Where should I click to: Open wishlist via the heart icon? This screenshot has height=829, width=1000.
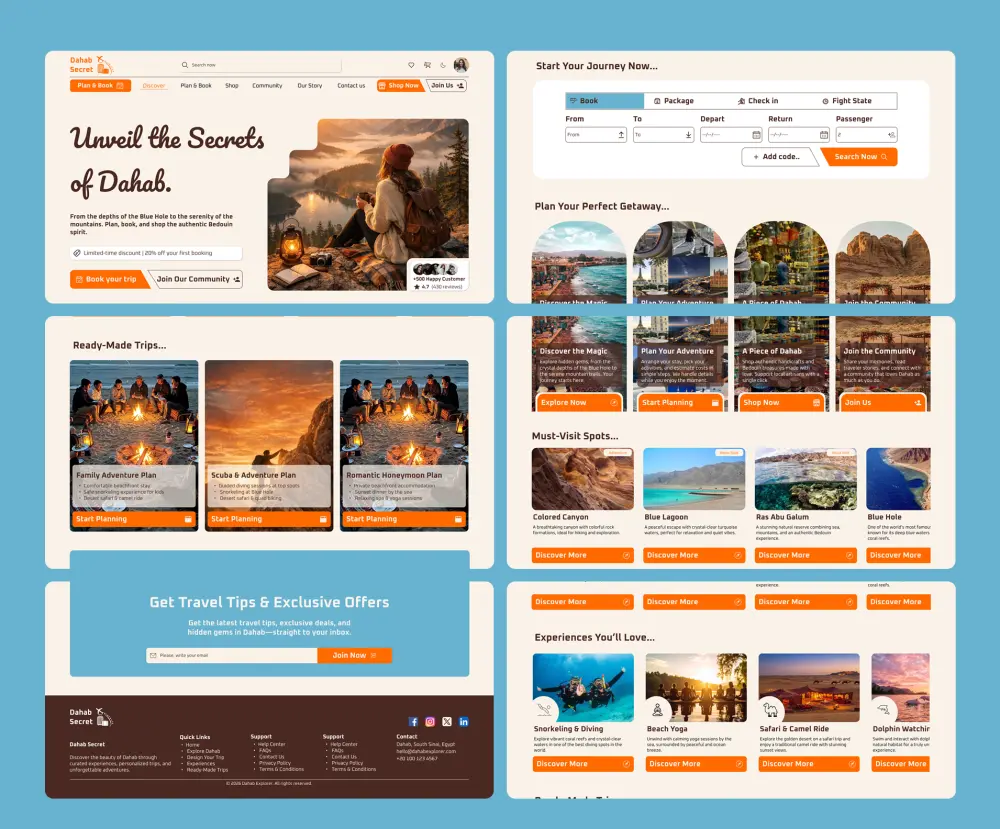tap(411, 65)
